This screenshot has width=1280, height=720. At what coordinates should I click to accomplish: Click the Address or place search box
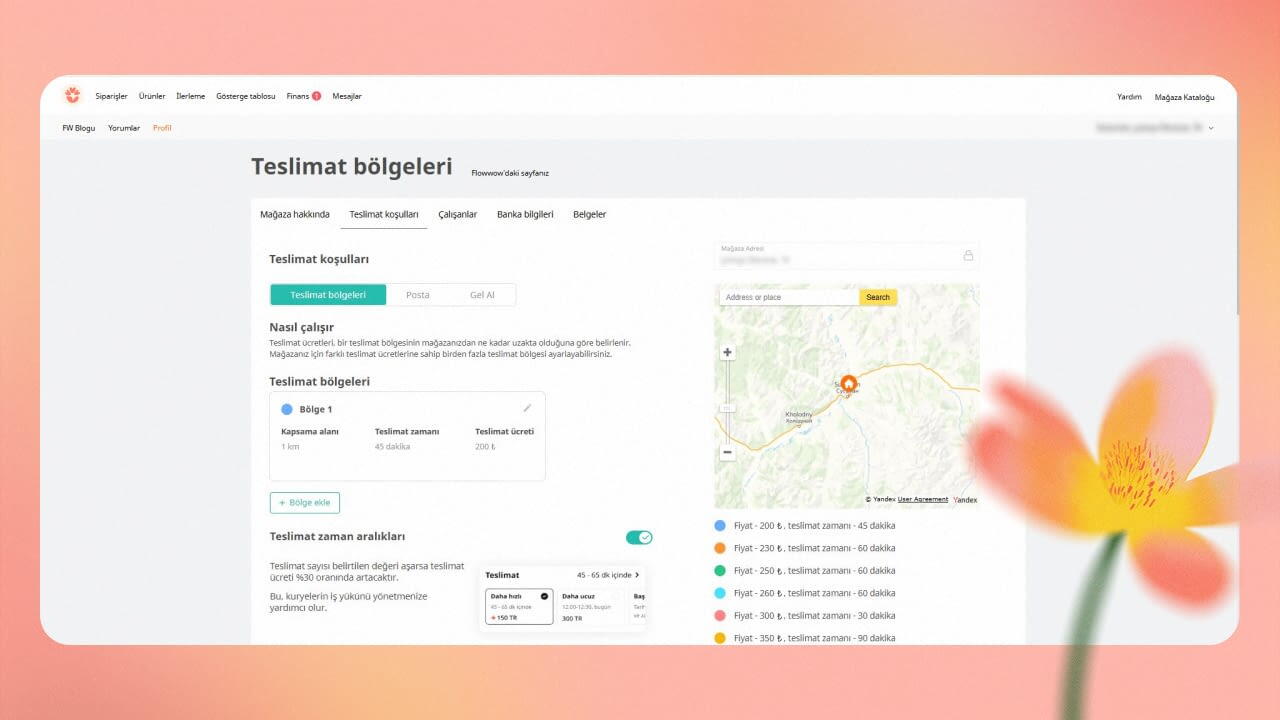(x=789, y=297)
